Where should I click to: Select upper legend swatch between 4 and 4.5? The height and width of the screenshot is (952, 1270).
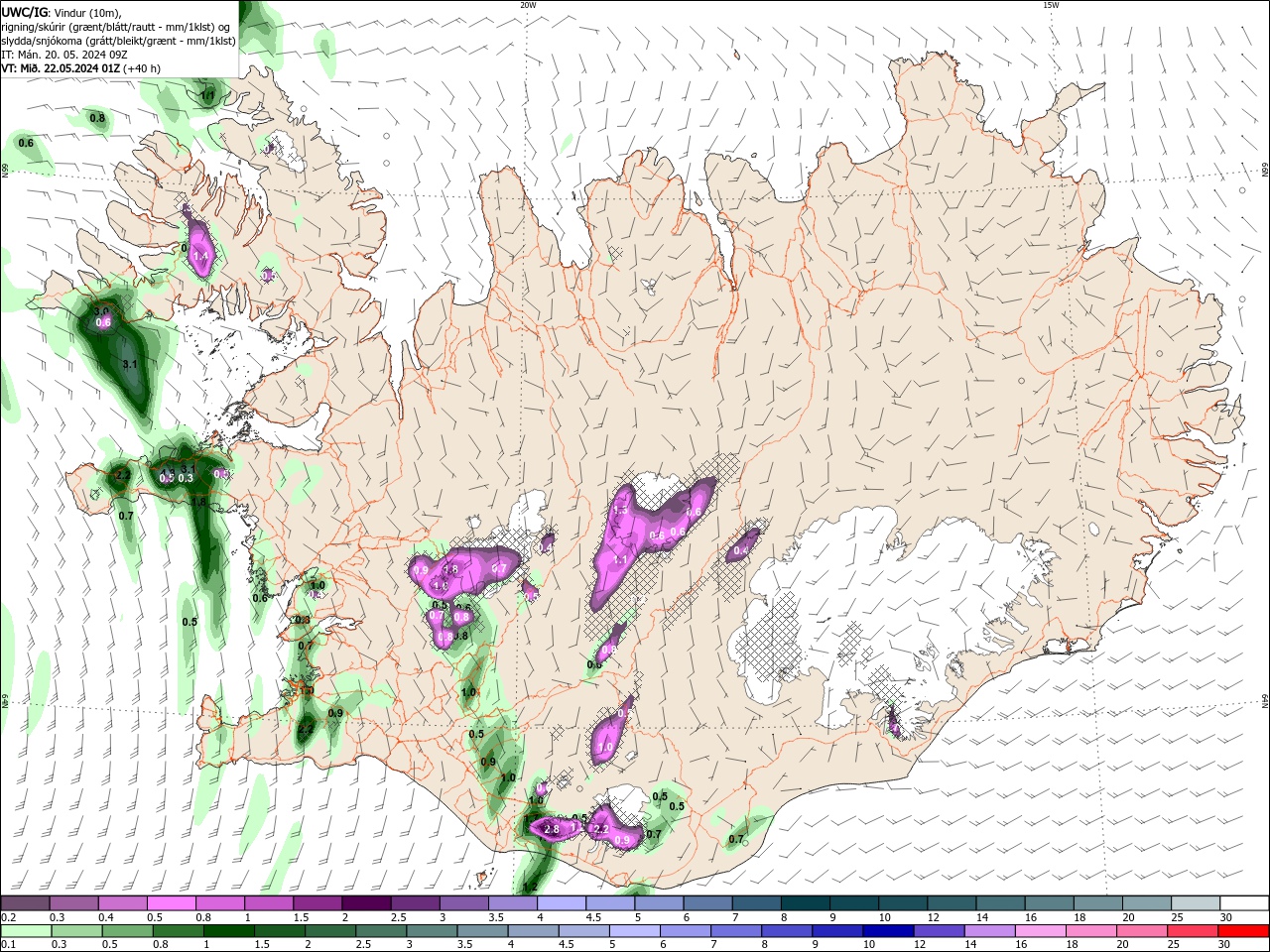tap(561, 903)
